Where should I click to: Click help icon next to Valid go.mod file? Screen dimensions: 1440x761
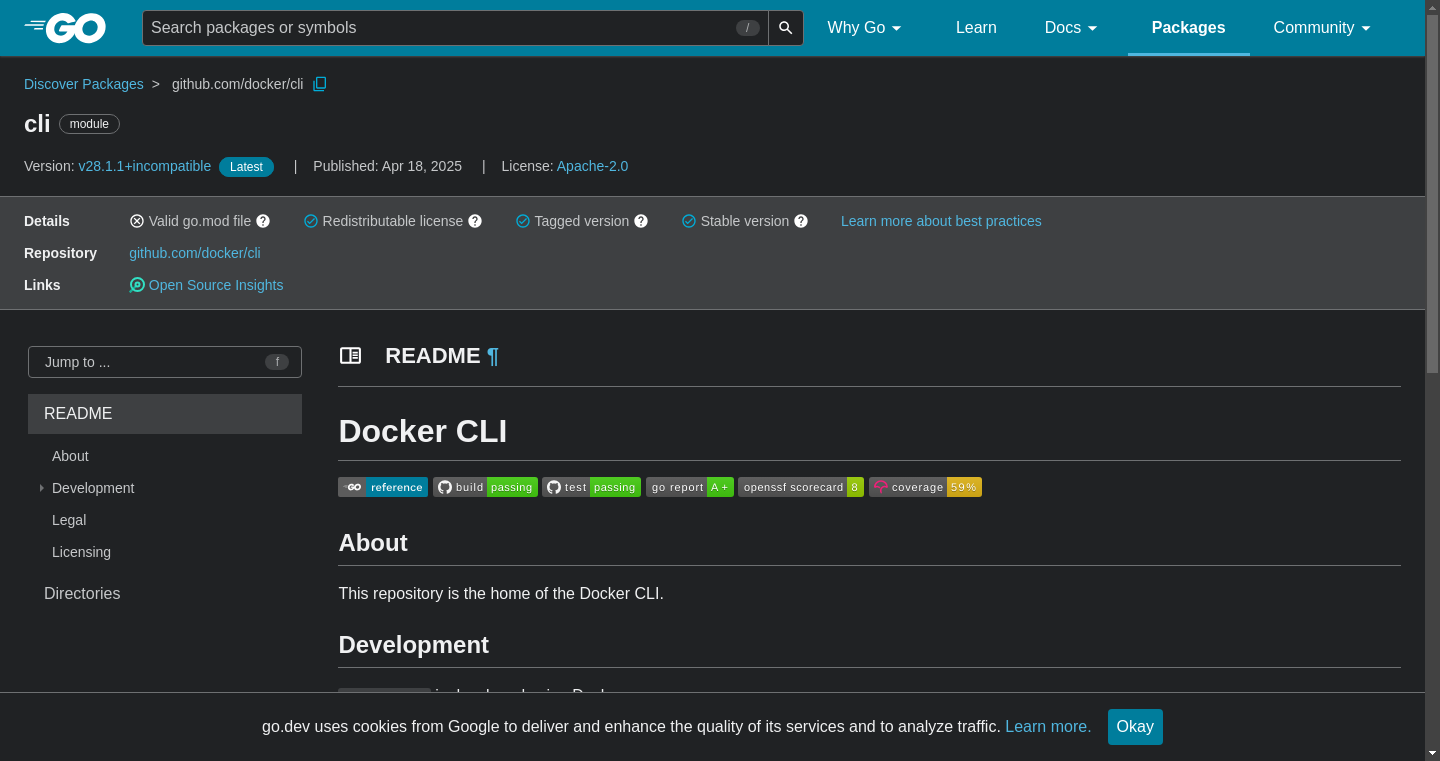tap(263, 221)
